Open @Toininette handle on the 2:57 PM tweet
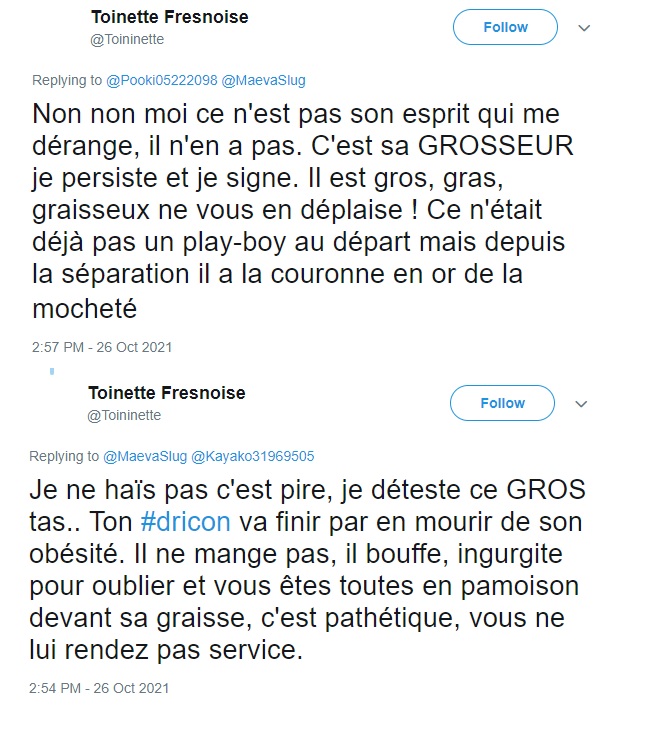 [127, 39]
